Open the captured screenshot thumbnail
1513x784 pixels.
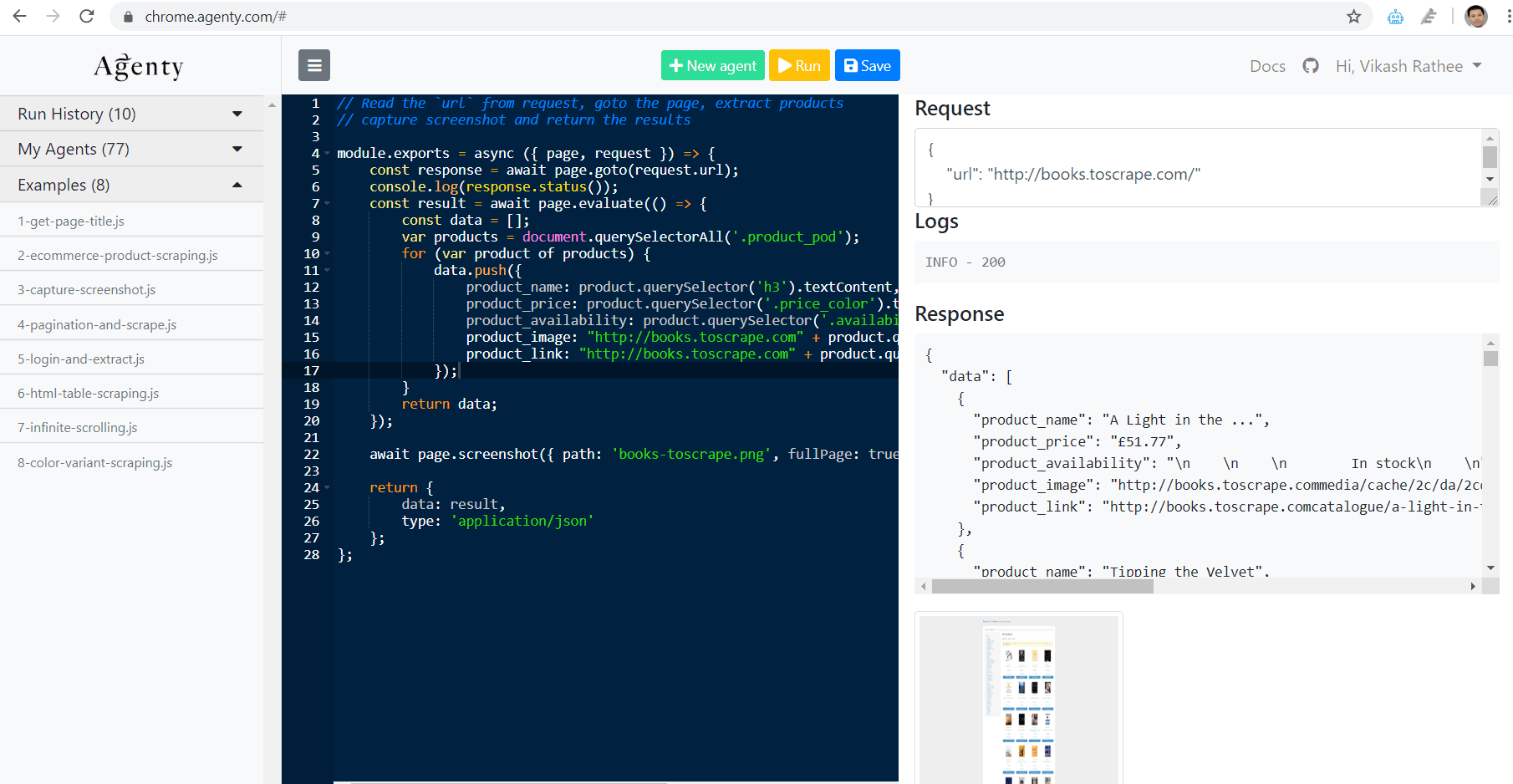coord(1019,700)
